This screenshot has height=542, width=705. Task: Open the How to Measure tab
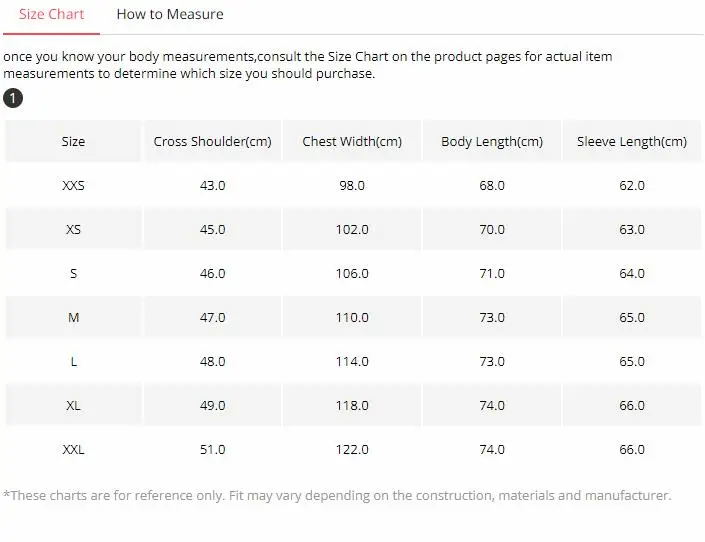(x=170, y=15)
